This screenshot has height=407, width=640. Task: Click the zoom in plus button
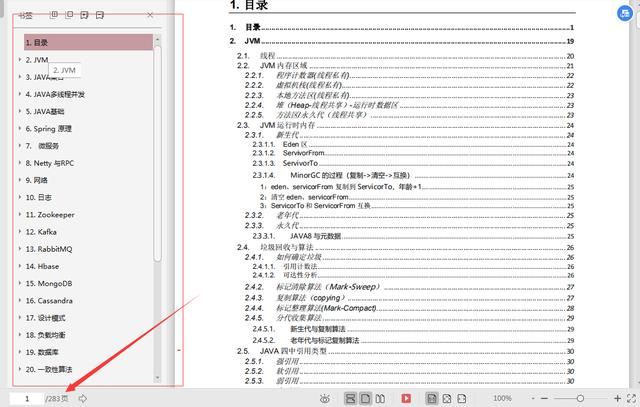617,398
